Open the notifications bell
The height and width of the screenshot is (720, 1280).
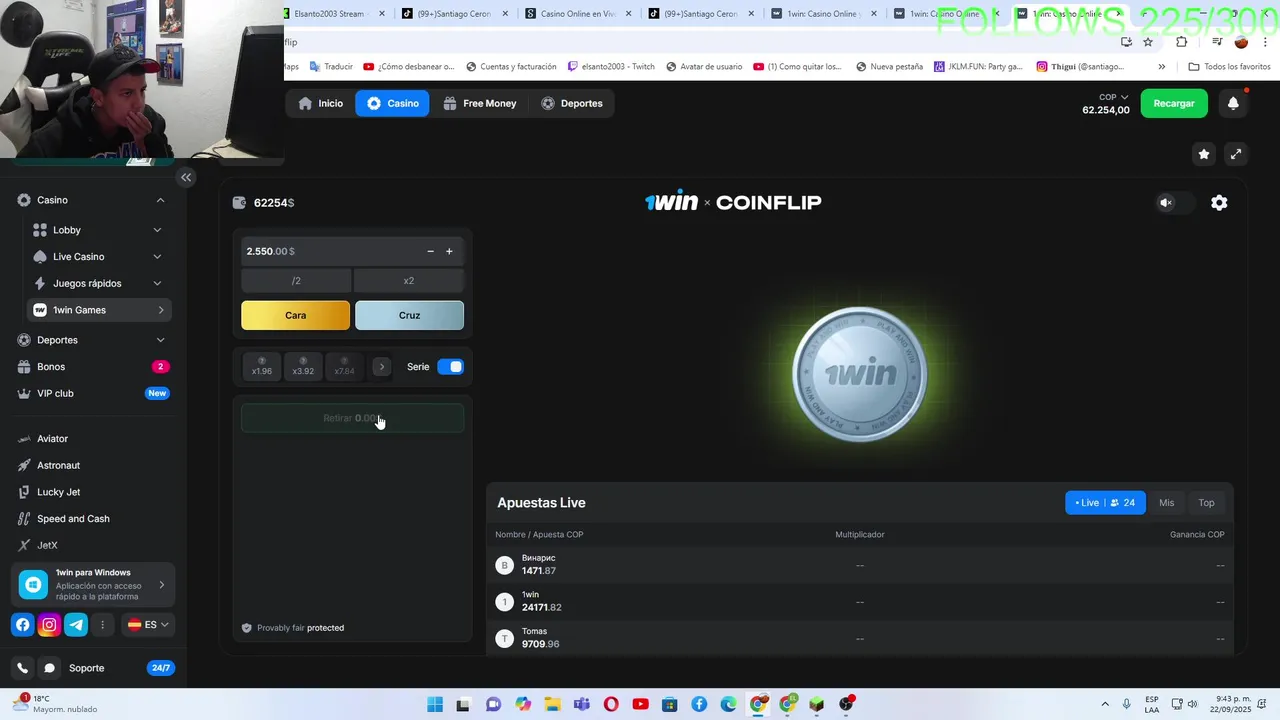coord(1233,103)
